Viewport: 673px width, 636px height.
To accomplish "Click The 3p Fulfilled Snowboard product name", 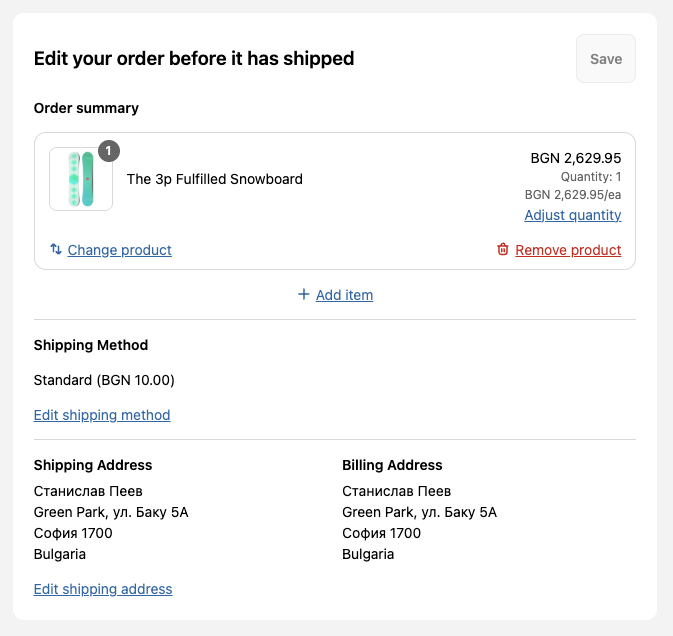I will 215,179.
